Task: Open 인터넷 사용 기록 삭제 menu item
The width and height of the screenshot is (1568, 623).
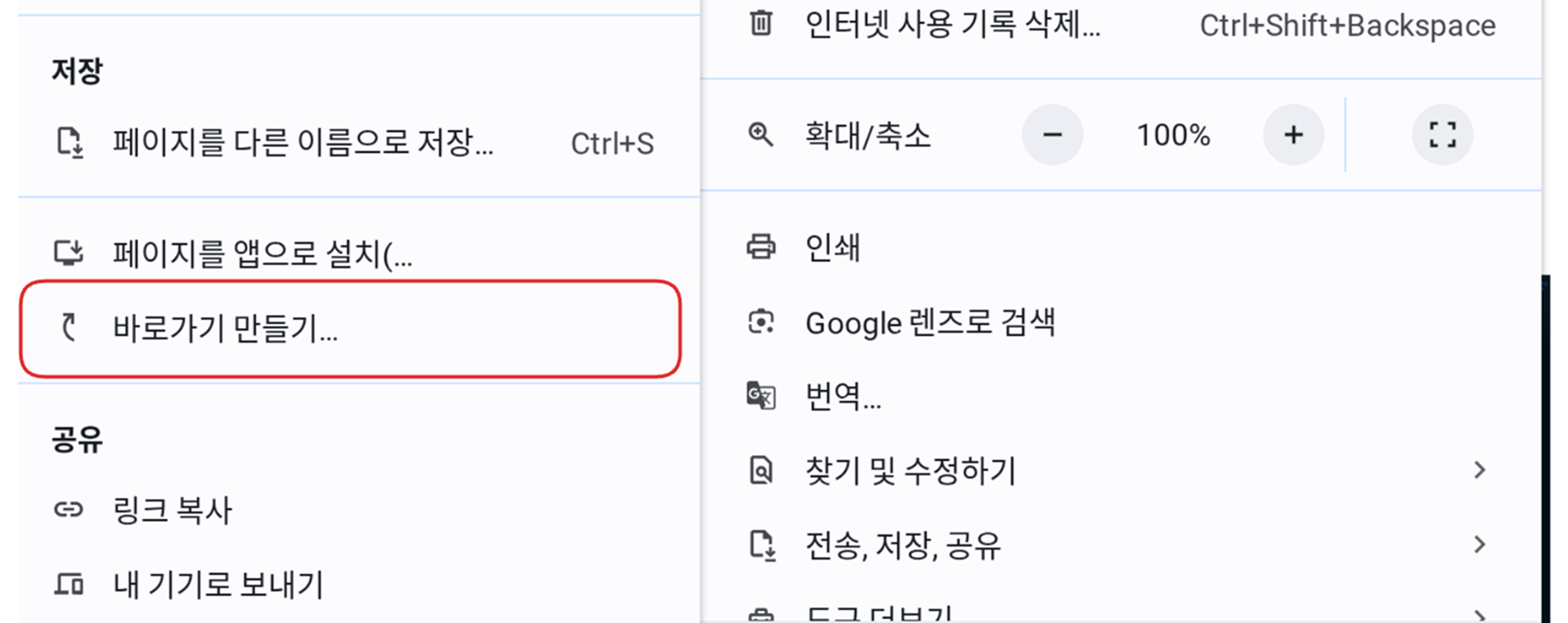Action: 952,26
